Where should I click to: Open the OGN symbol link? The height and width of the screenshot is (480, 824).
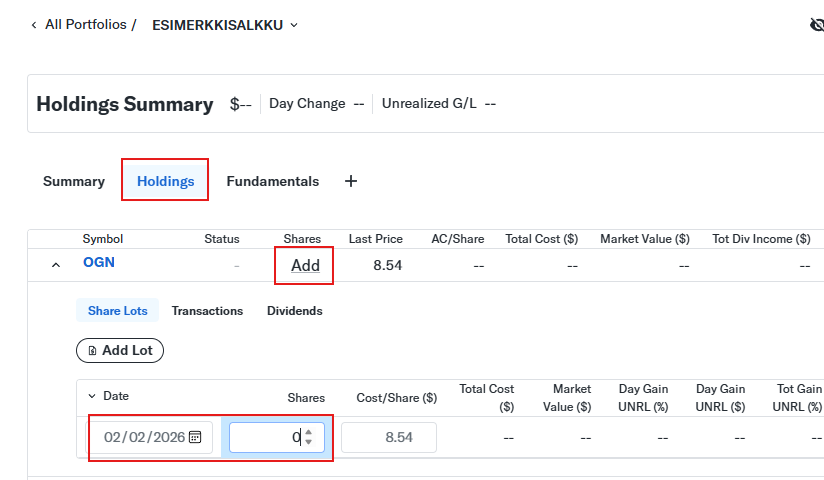pyautogui.click(x=99, y=262)
